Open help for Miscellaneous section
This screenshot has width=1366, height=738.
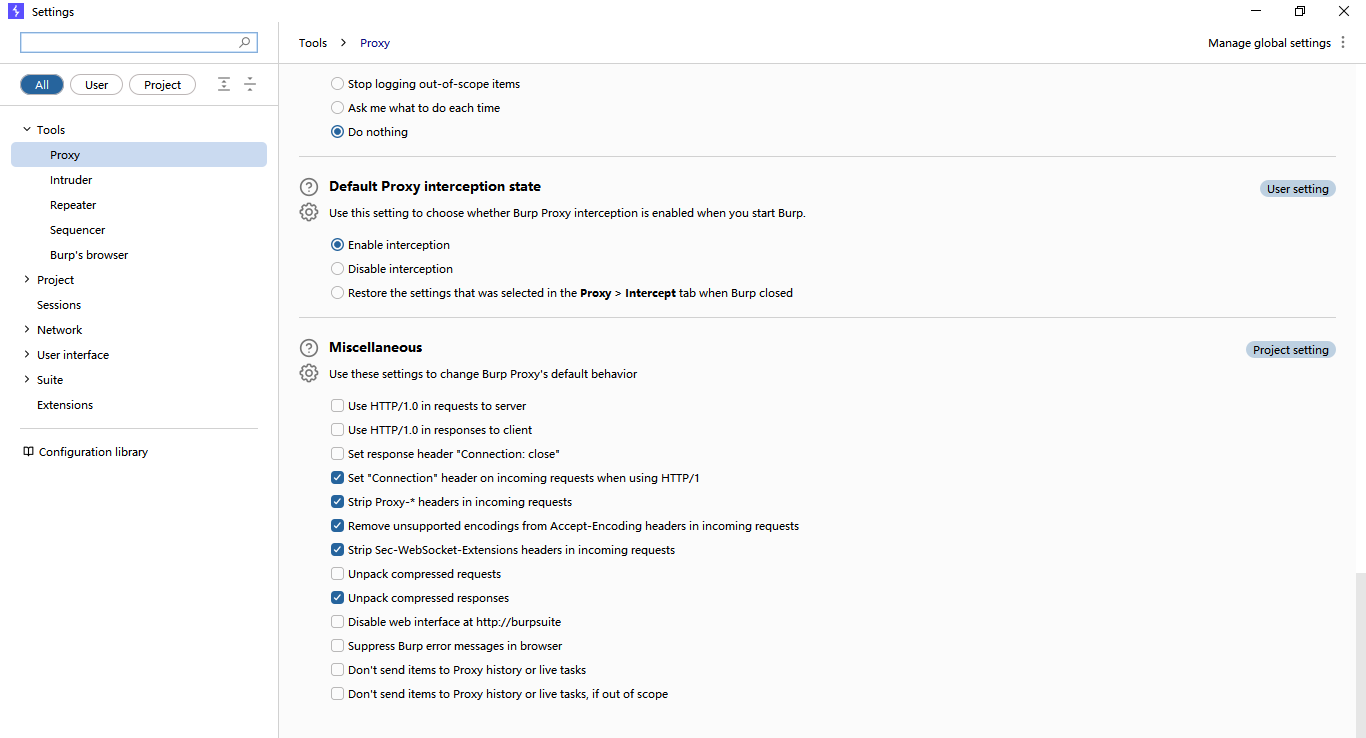(309, 348)
